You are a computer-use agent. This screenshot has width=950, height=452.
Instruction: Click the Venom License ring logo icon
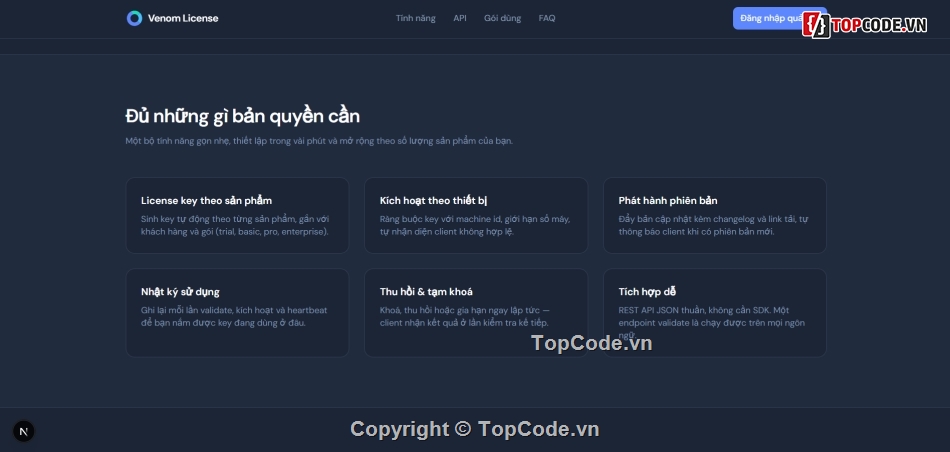coord(135,18)
